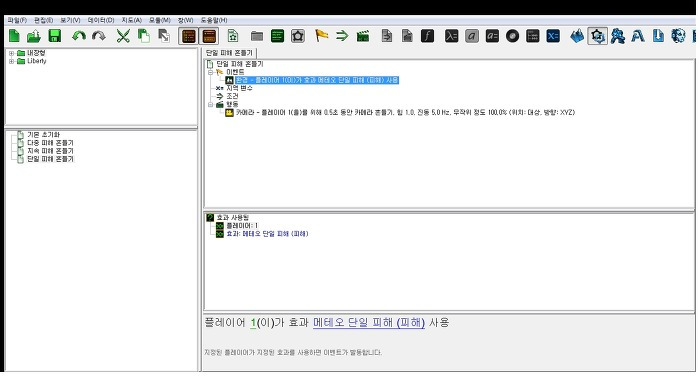Screen dimensions: 700x376
Task: Select 단일 피해 흔들기 trigger in the left list
Action: pyautogui.click(x=50, y=159)
